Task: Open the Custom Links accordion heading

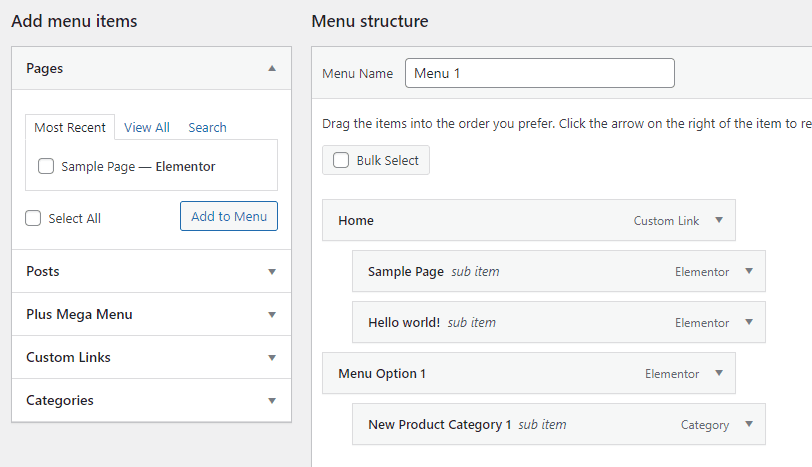Action: click(x=151, y=357)
